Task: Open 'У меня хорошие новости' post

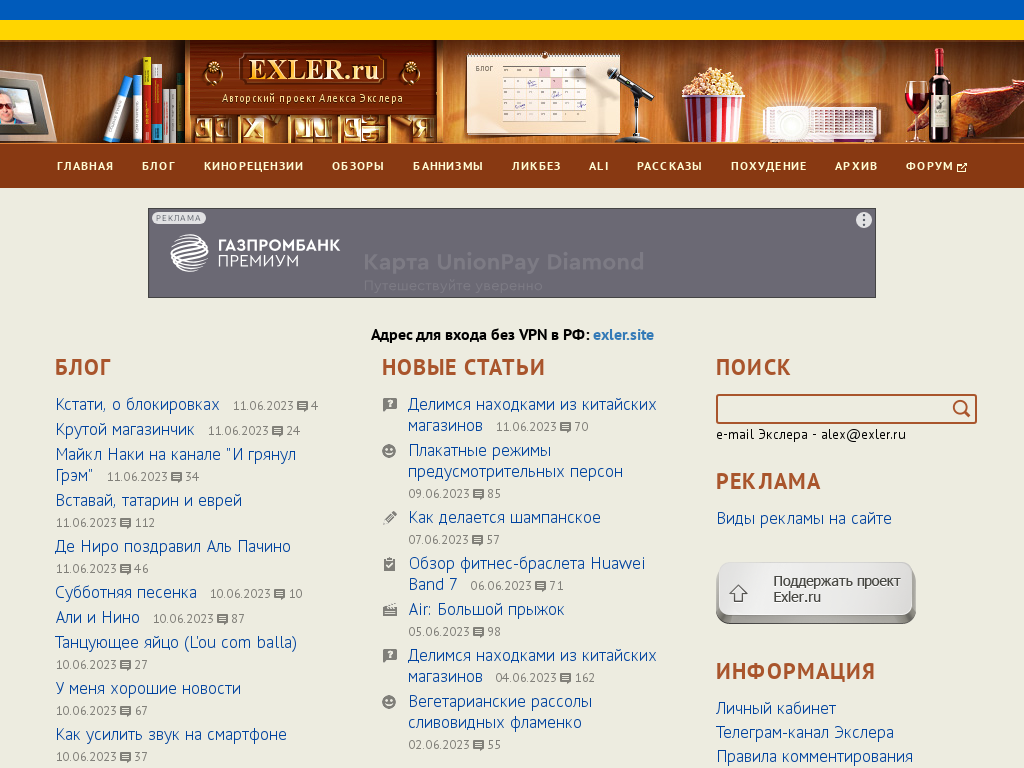Action: coord(148,689)
